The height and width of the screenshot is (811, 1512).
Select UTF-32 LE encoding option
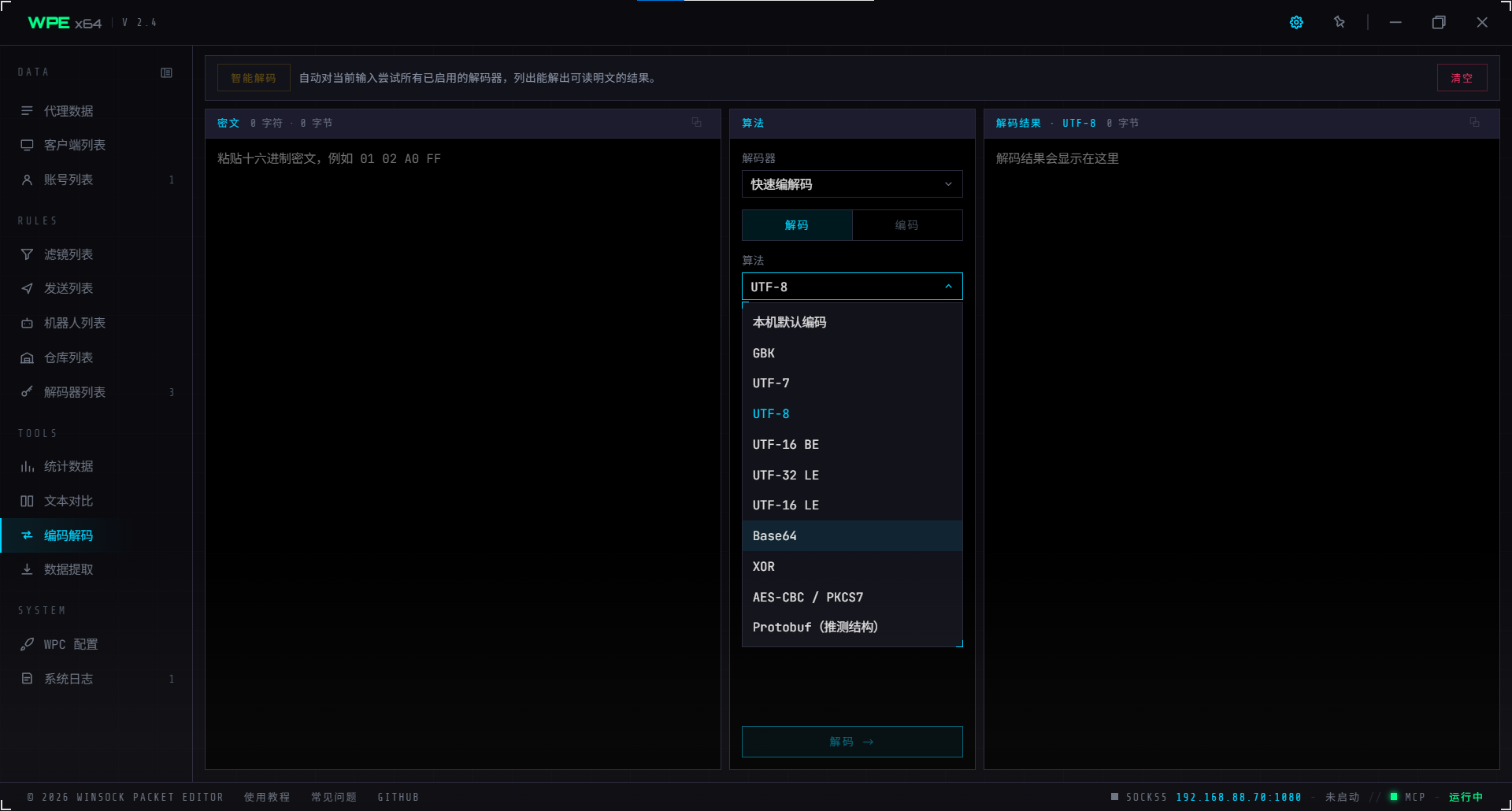point(852,475)
